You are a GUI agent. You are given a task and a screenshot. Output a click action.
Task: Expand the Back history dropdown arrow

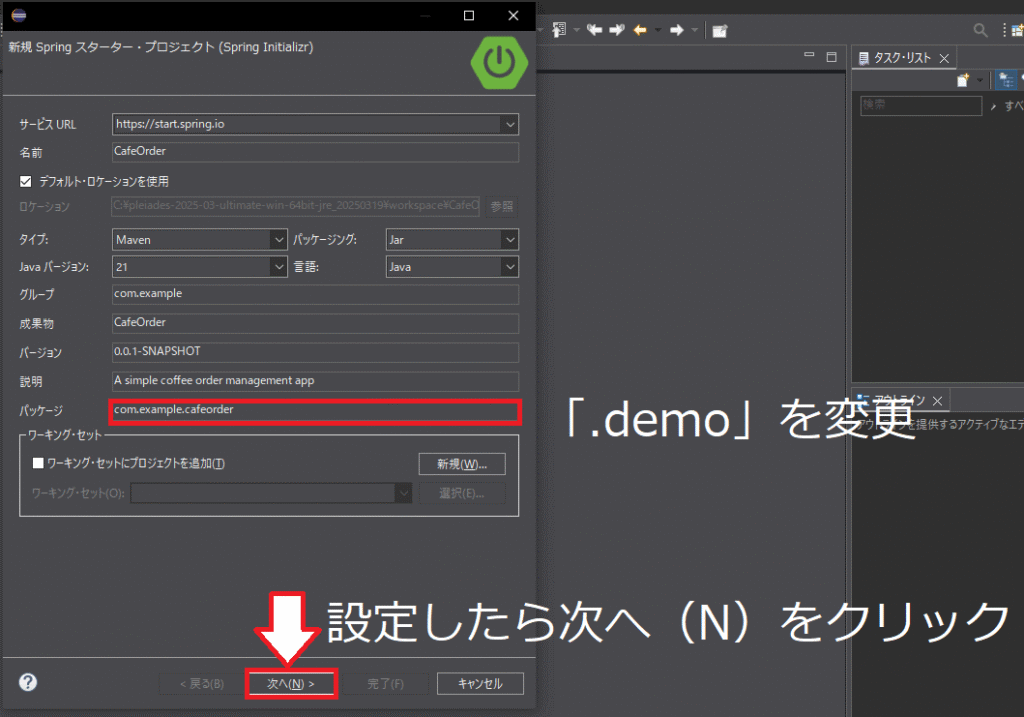point(658,30)
